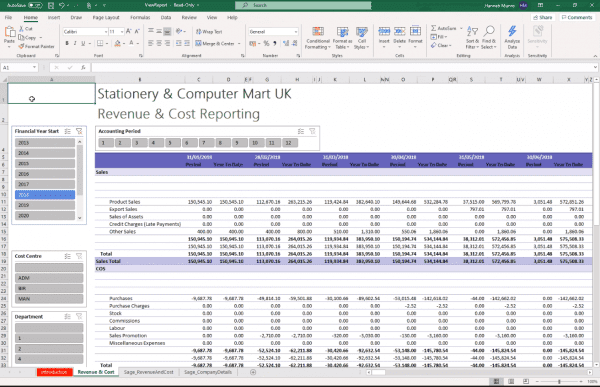Select 2020 financial year button
This screenshot has width=600, height=387.
[45, 216]
